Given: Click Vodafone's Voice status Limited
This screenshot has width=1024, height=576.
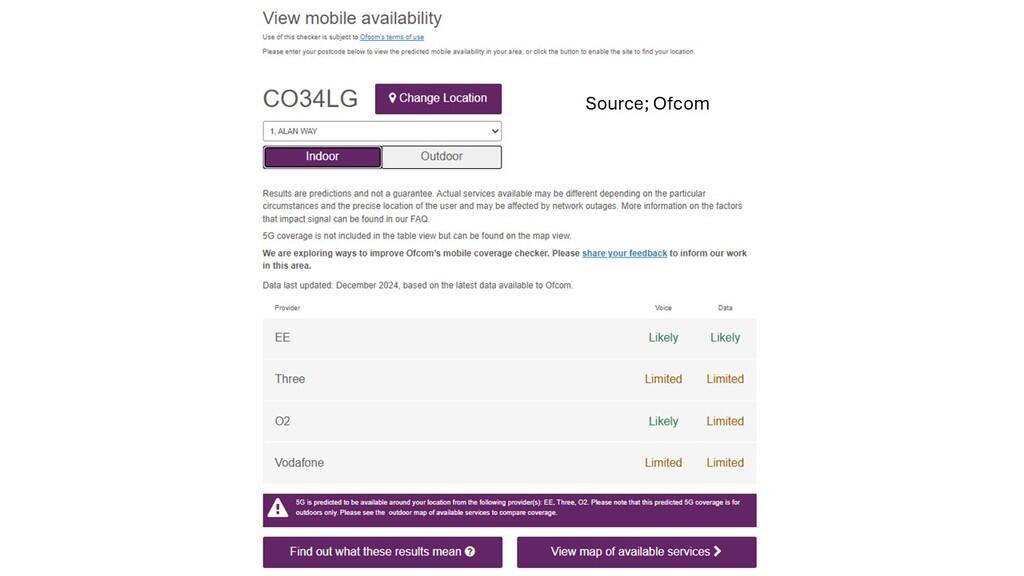Looking at the screenshot, I should pos(663,463).
